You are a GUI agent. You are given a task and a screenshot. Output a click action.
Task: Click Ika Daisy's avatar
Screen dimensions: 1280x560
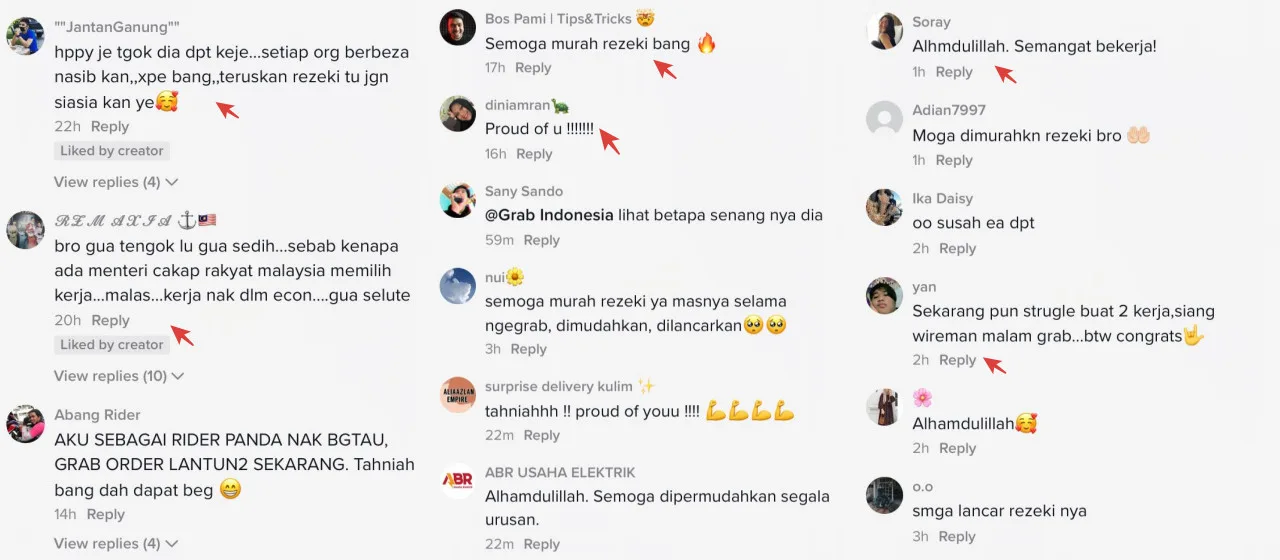click(884, 207)
